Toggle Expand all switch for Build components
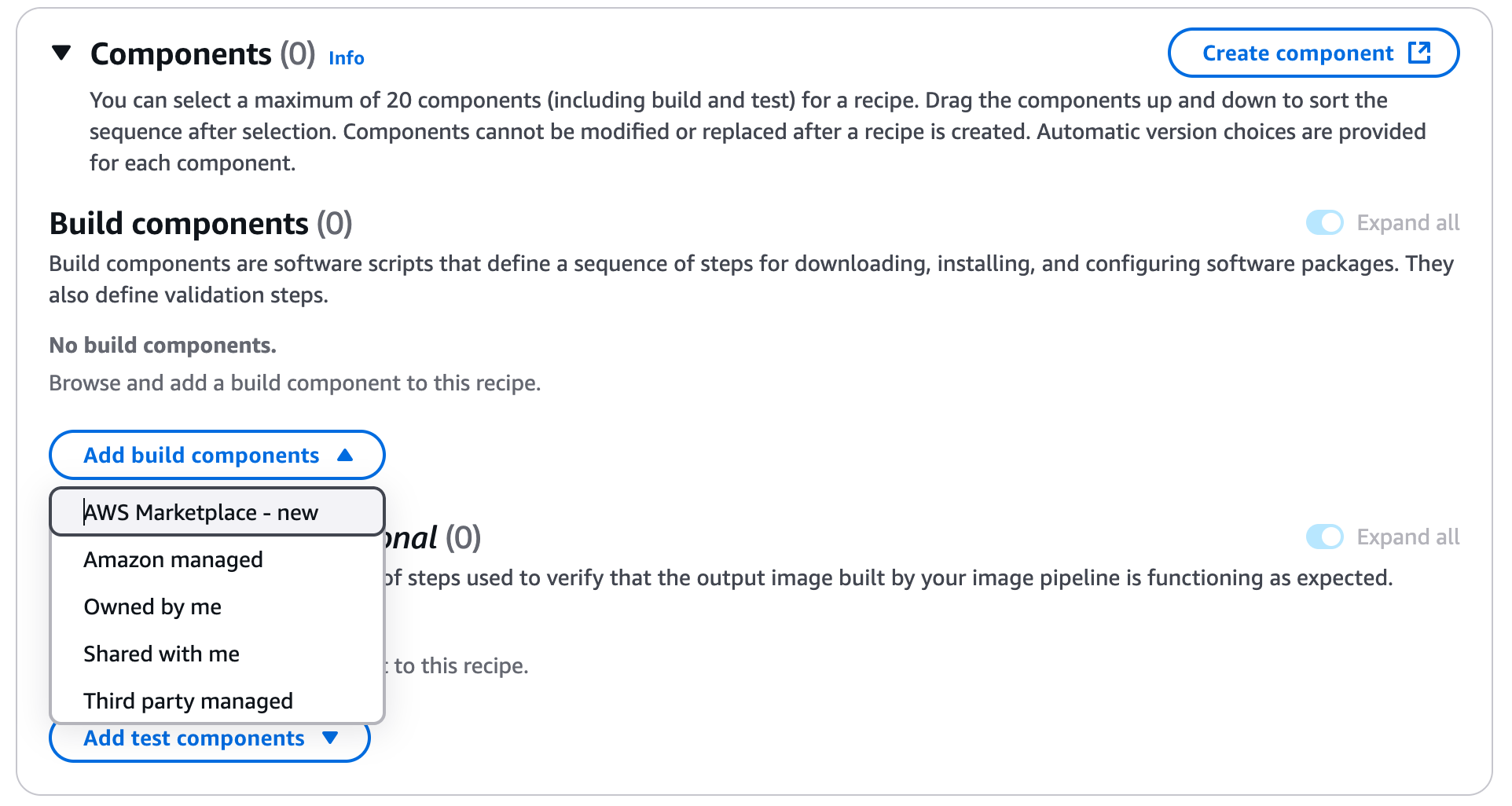The height and width of the screenshot is (806, 1512). coord(1324,223)
